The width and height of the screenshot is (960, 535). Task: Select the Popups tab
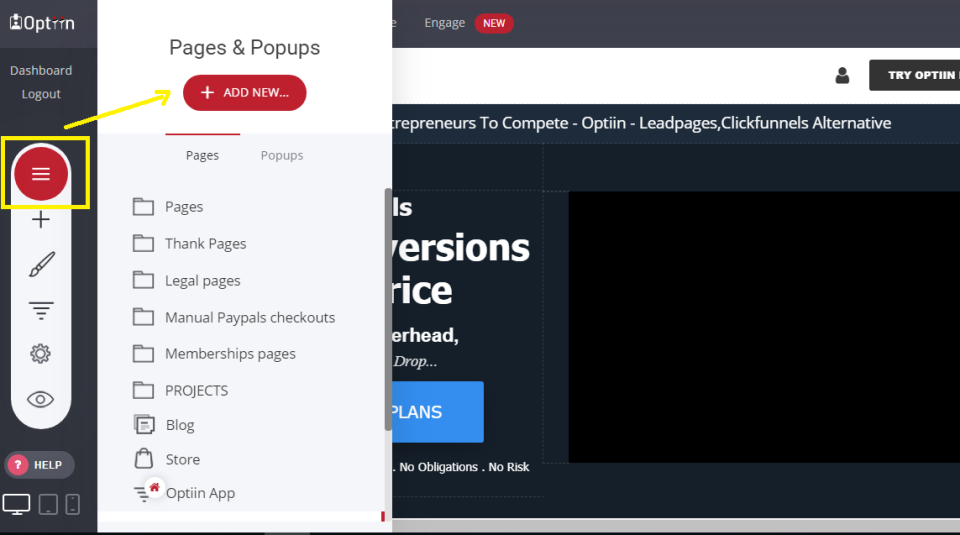coord(282,155)
